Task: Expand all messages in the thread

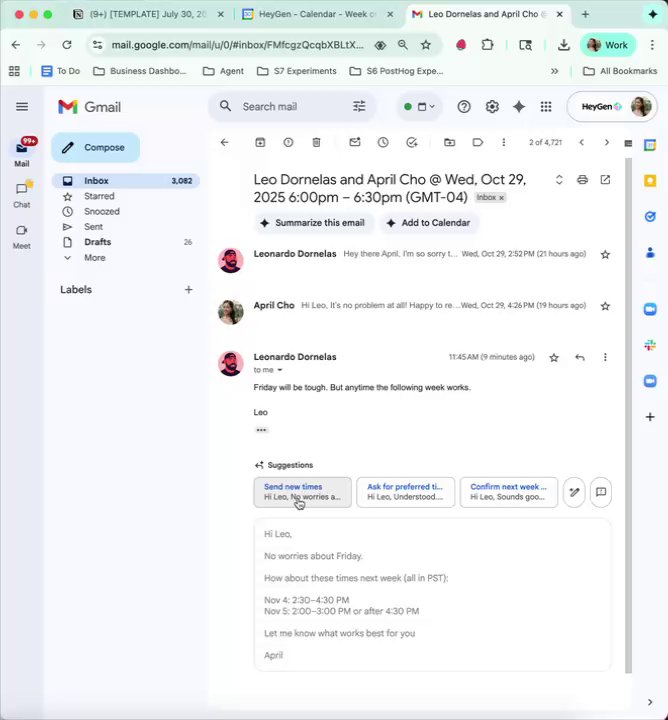Action: pyautogui.click(x=559, y=180)
